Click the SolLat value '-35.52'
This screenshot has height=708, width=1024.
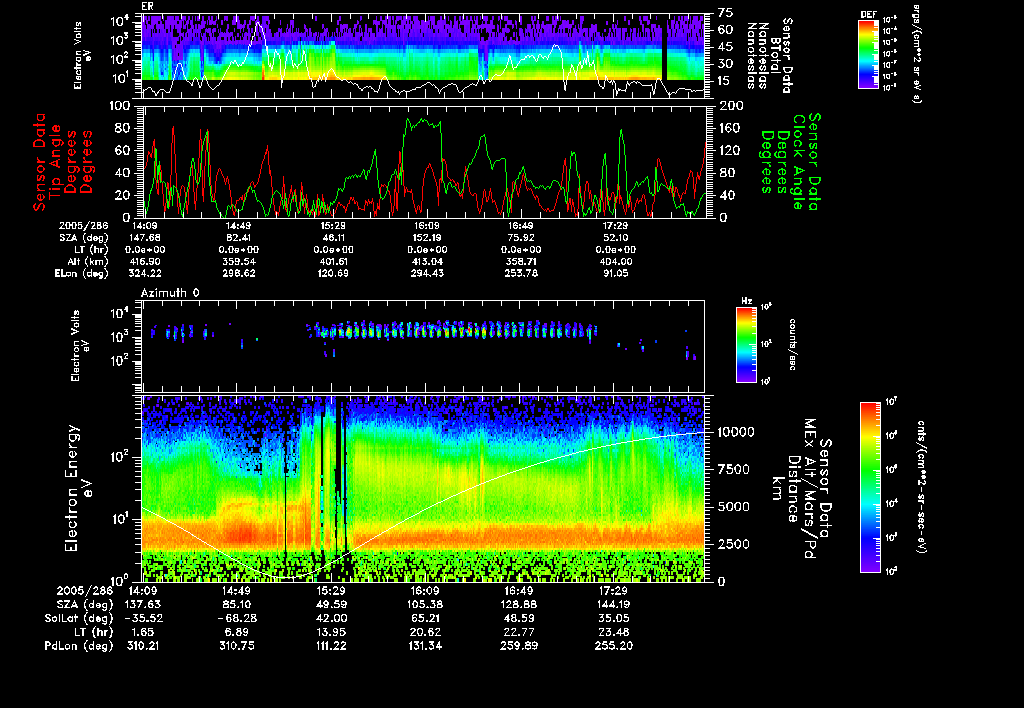[142, 619]
